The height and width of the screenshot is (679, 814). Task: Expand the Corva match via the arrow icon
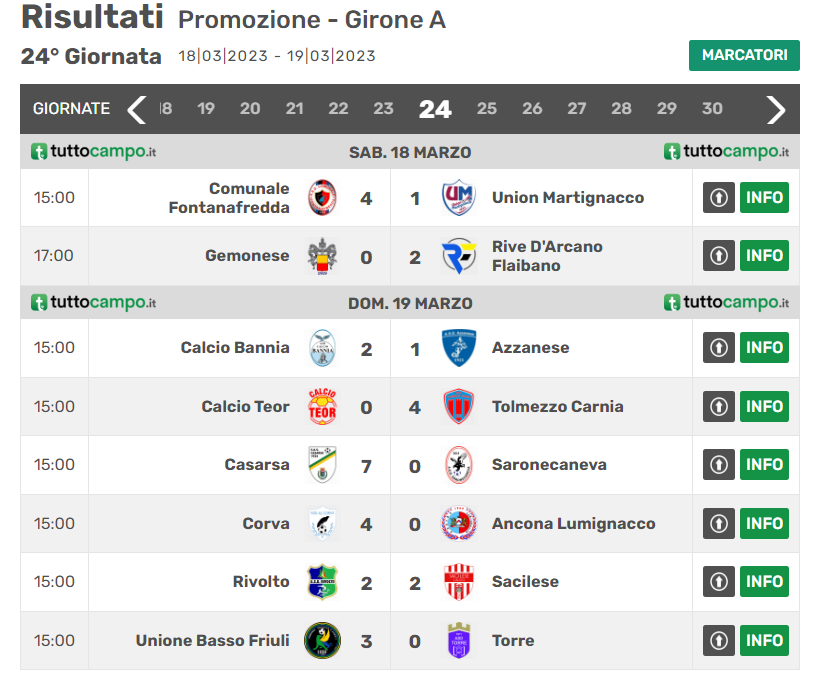[x=718, y=523]
